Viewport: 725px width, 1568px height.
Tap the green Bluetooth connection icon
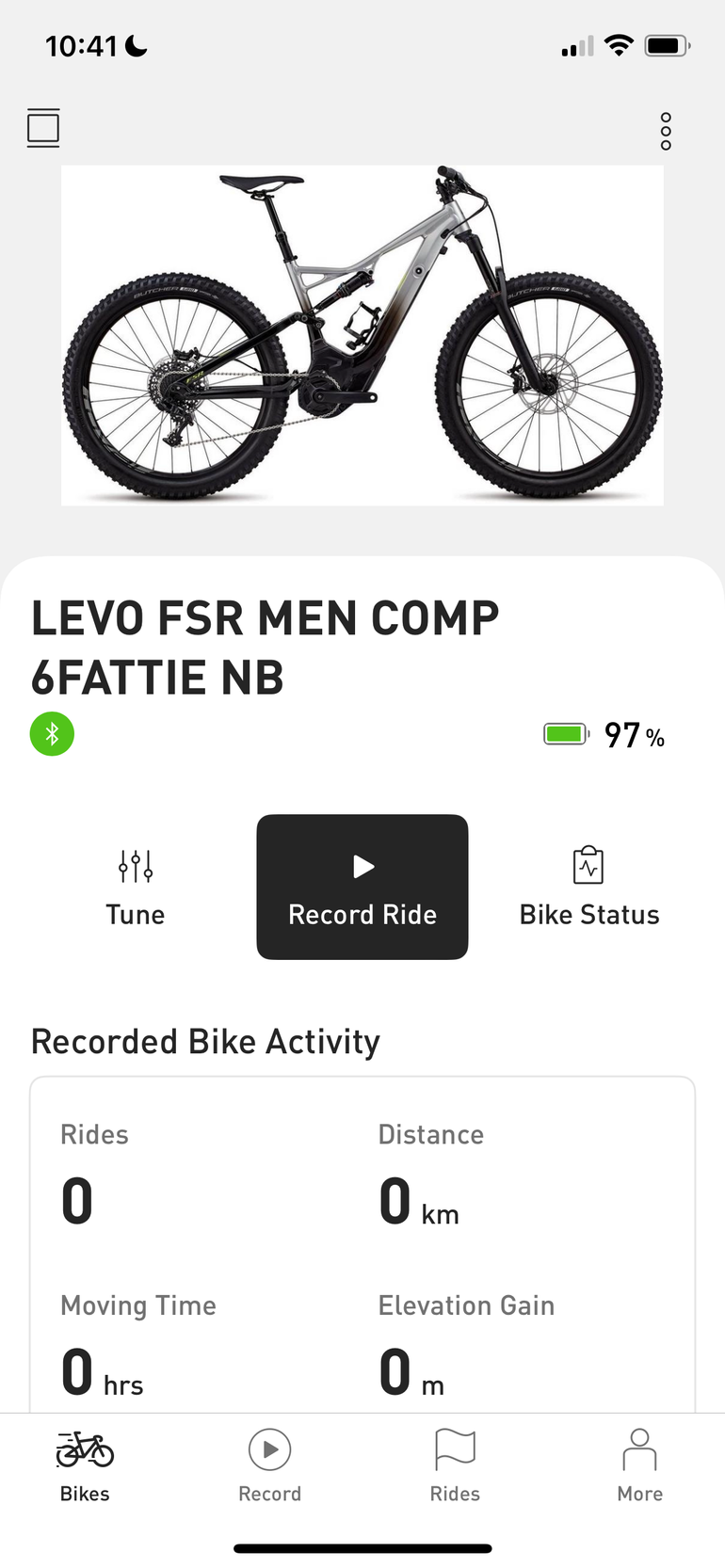(x=52, y=734)
